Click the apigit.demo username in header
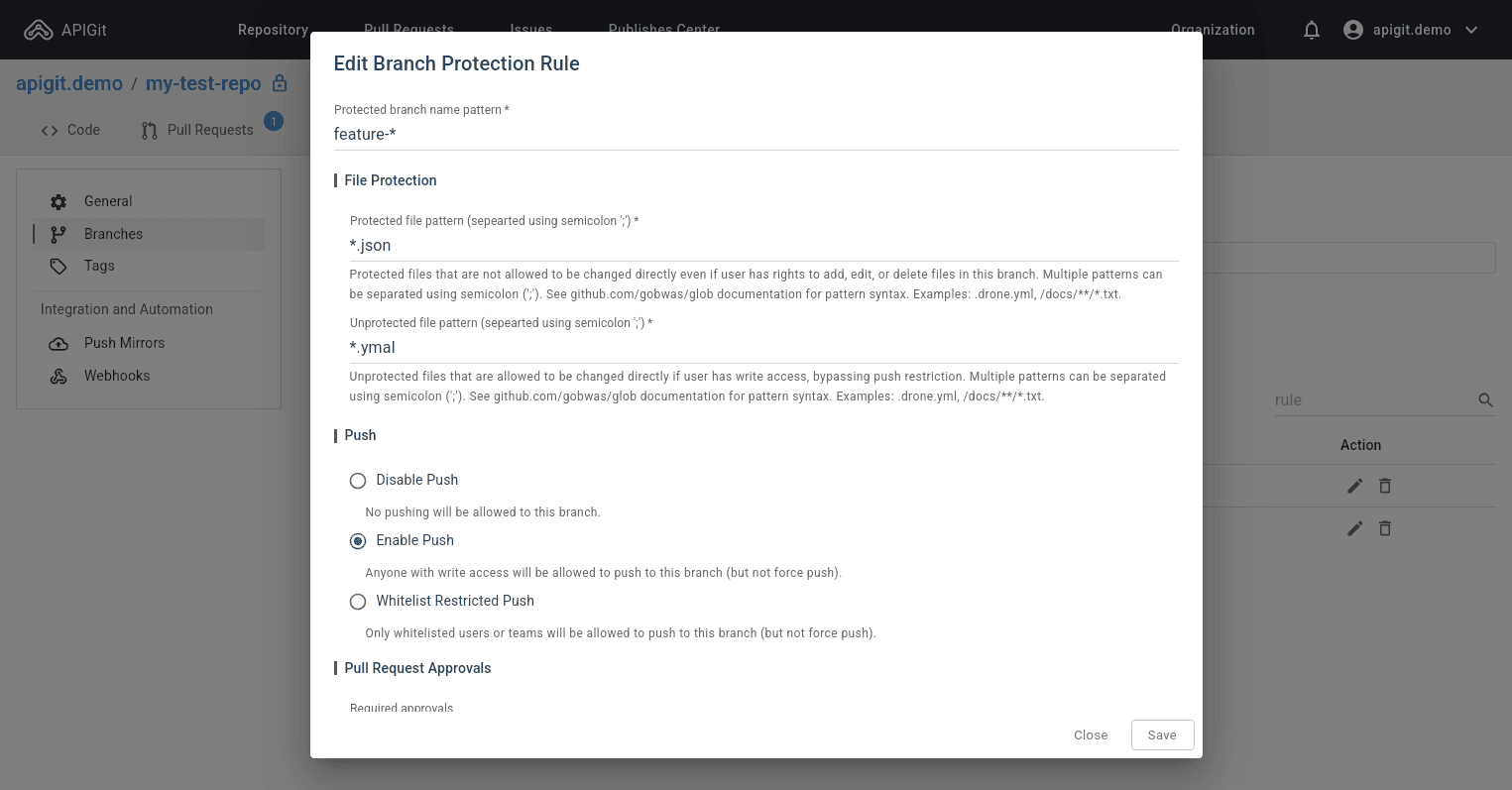The width and height of the screenshot is (1512, 790). pos(1412,30)
